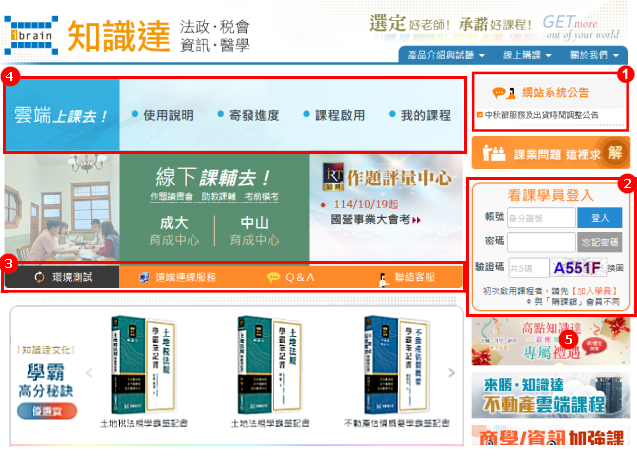Click the 忘記密碼 button

click(599, 242)
